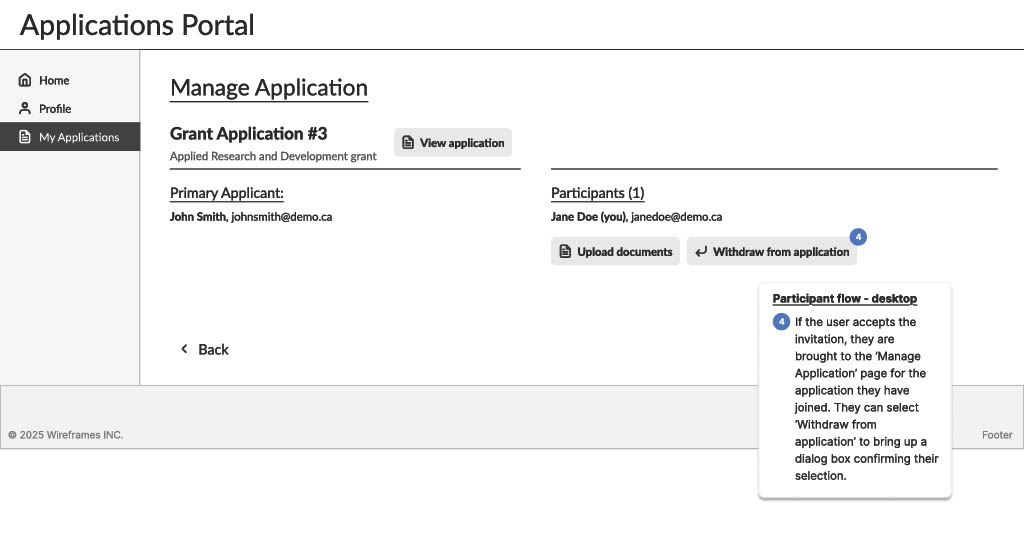Click the Applications Portal title
The width and height of the screenshot is (1024, 543).
click(x=137, y=25)
